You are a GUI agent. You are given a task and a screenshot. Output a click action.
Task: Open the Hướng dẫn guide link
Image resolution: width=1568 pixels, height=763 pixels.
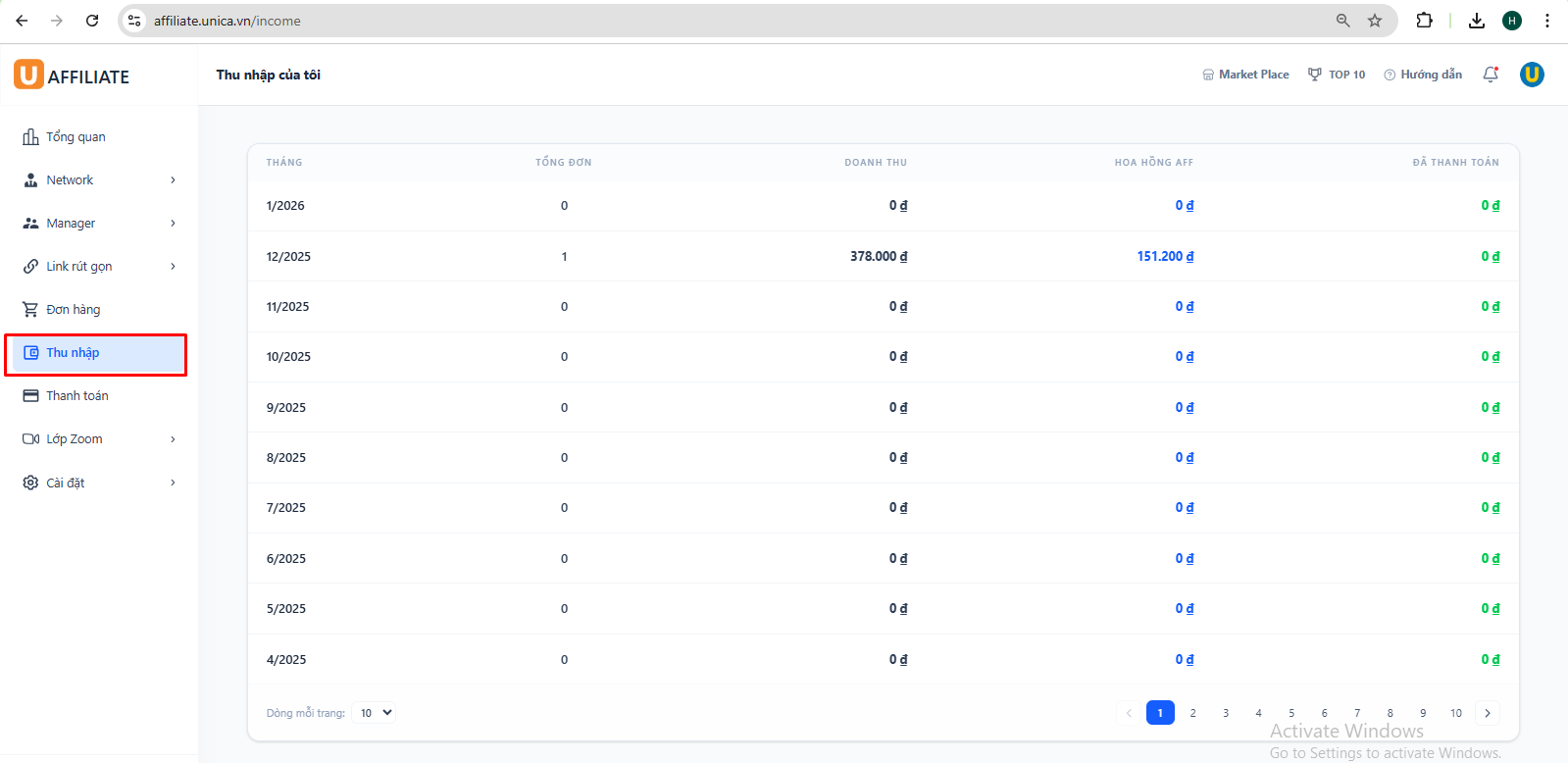pos(1423,75)
